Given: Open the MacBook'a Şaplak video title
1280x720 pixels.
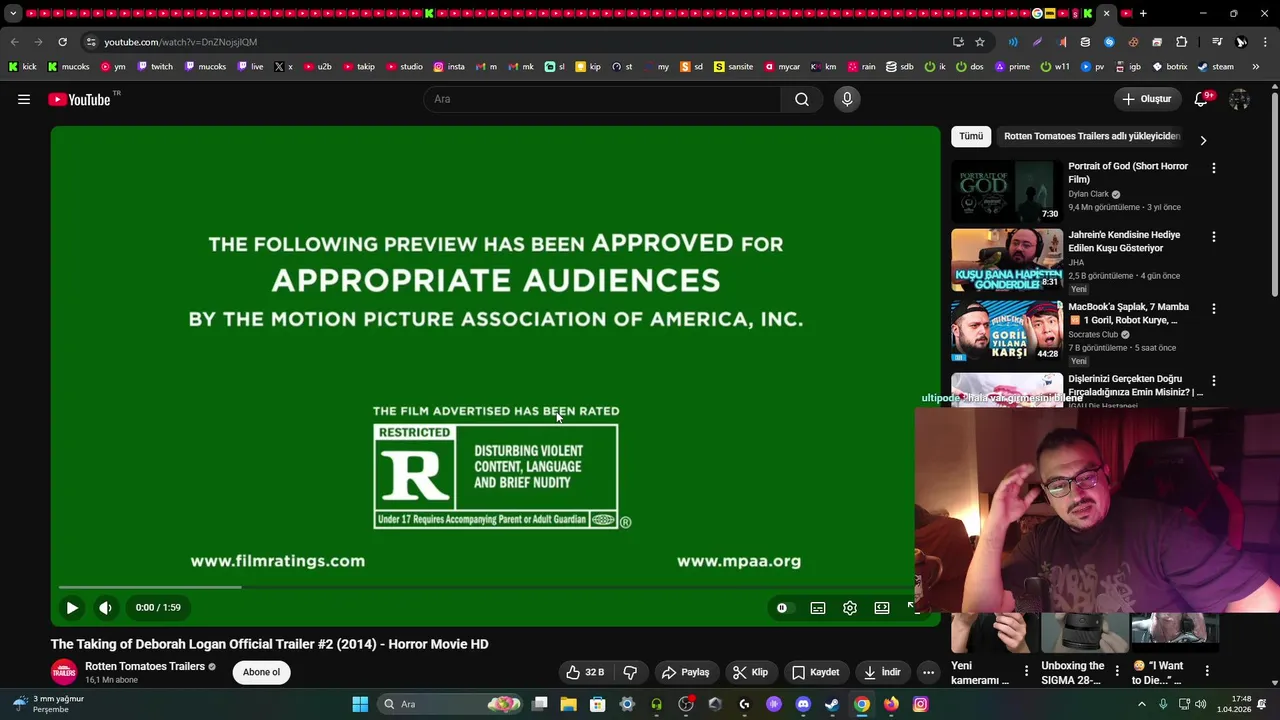Looking at the screenshot, I should point(1128,314).
